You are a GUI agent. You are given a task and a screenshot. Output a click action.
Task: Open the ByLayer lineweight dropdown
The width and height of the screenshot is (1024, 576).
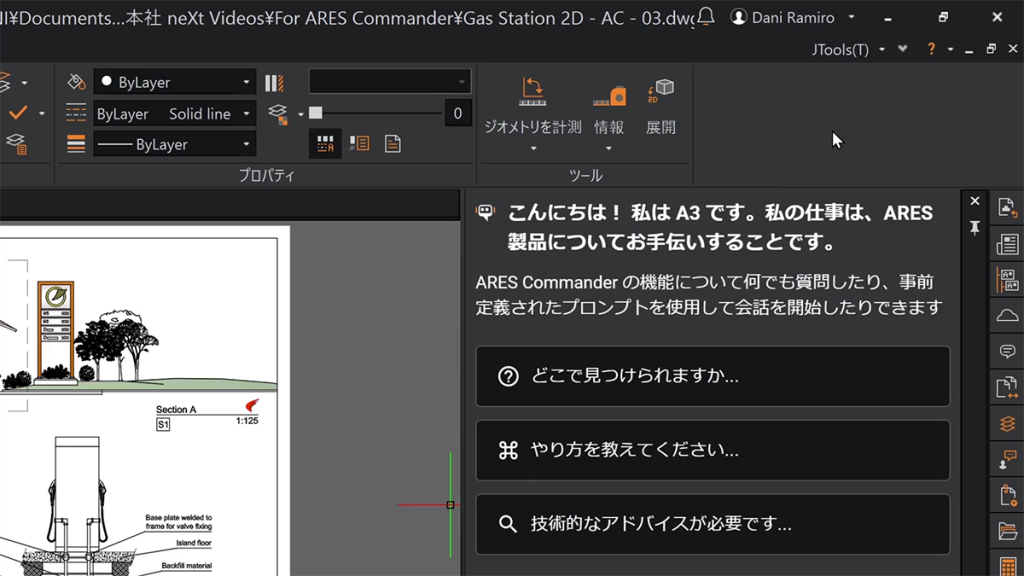click(x=174, y=144)
